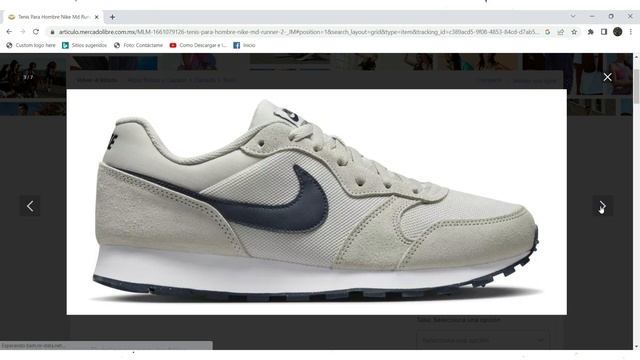Click the Nike shoe gallery image
Screen dimensions: 640x360
317,202
